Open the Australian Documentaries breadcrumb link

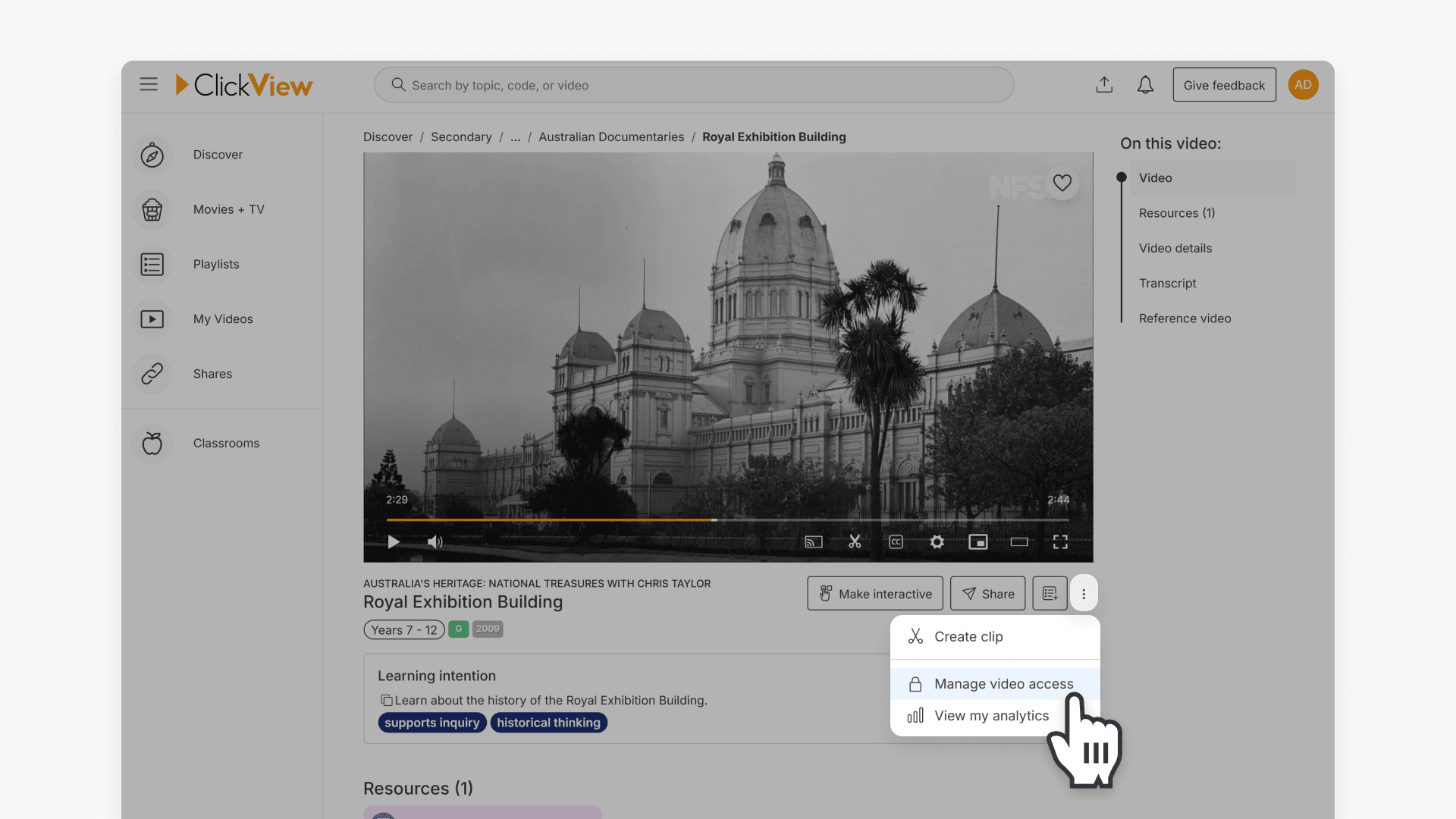coord(611,136)
